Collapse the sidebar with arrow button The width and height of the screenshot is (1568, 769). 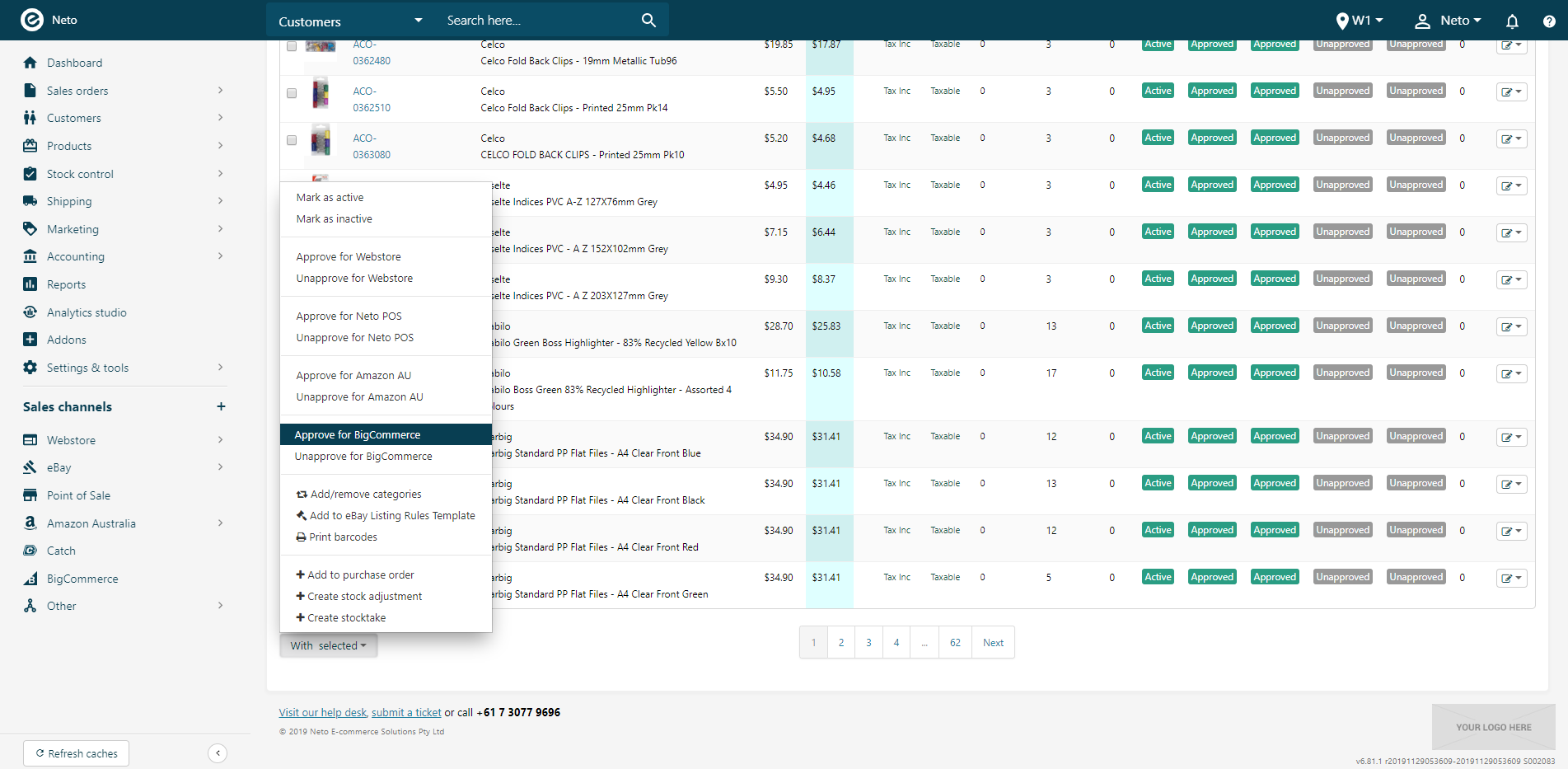coord(218,753)
